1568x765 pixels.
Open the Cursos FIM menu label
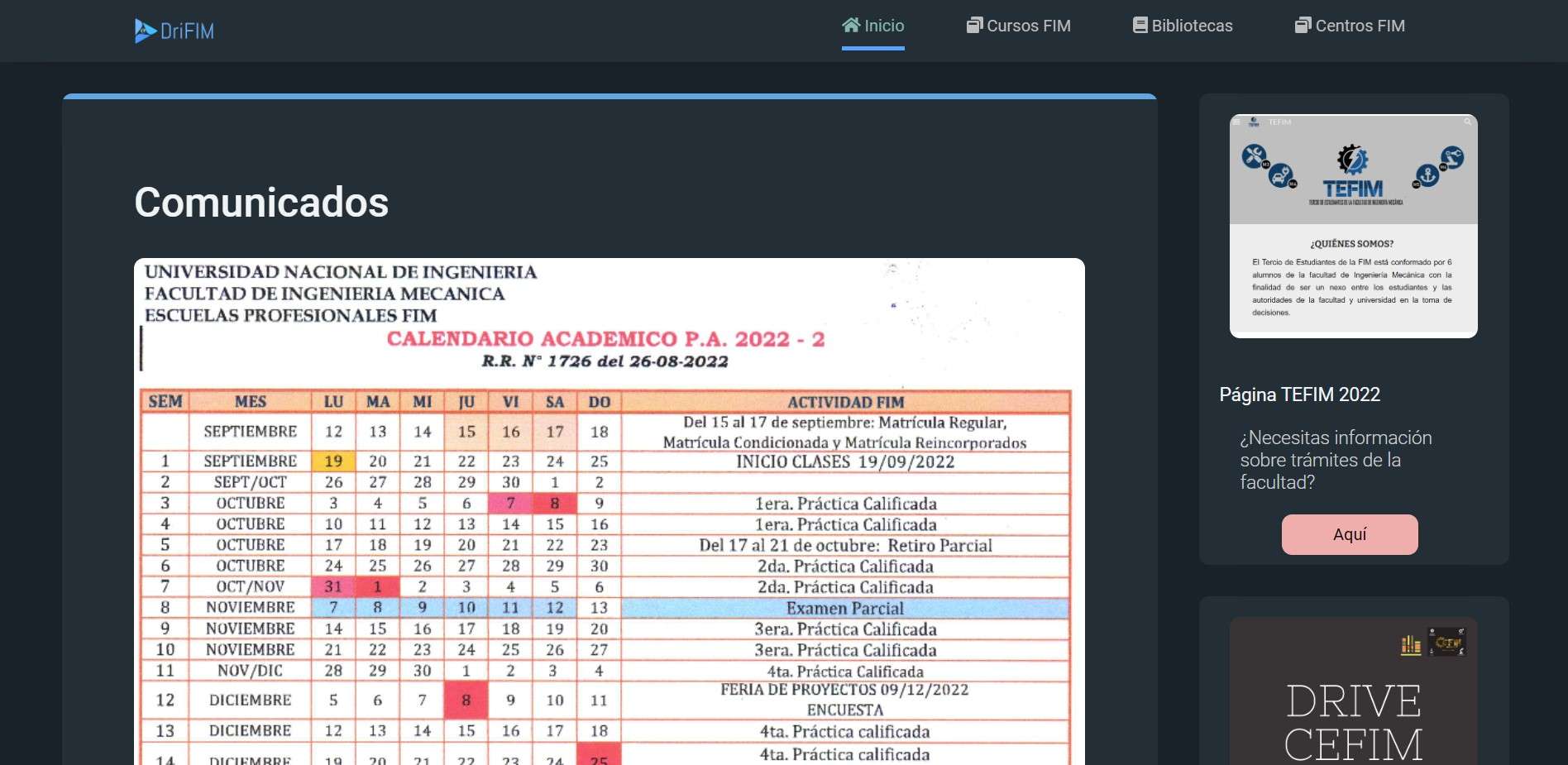click(1029, 26)
